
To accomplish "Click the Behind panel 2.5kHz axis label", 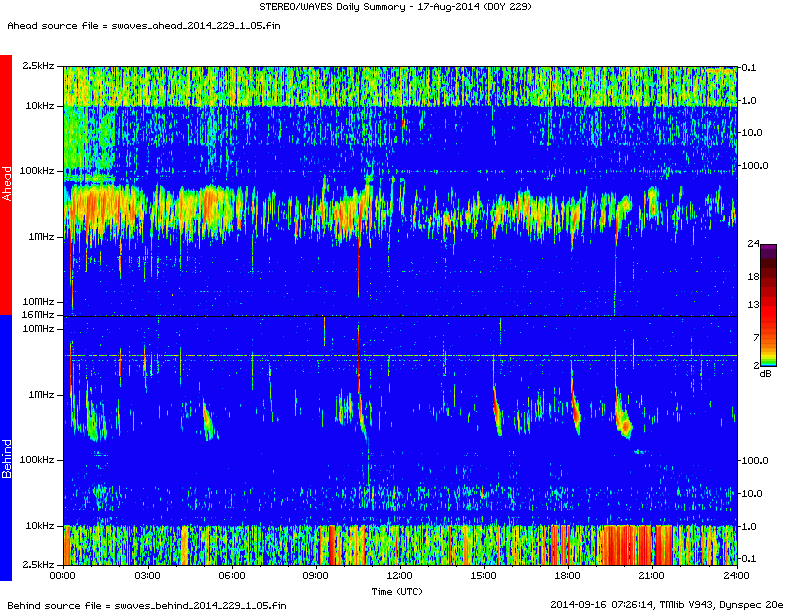I will click(x=38, y=564).
